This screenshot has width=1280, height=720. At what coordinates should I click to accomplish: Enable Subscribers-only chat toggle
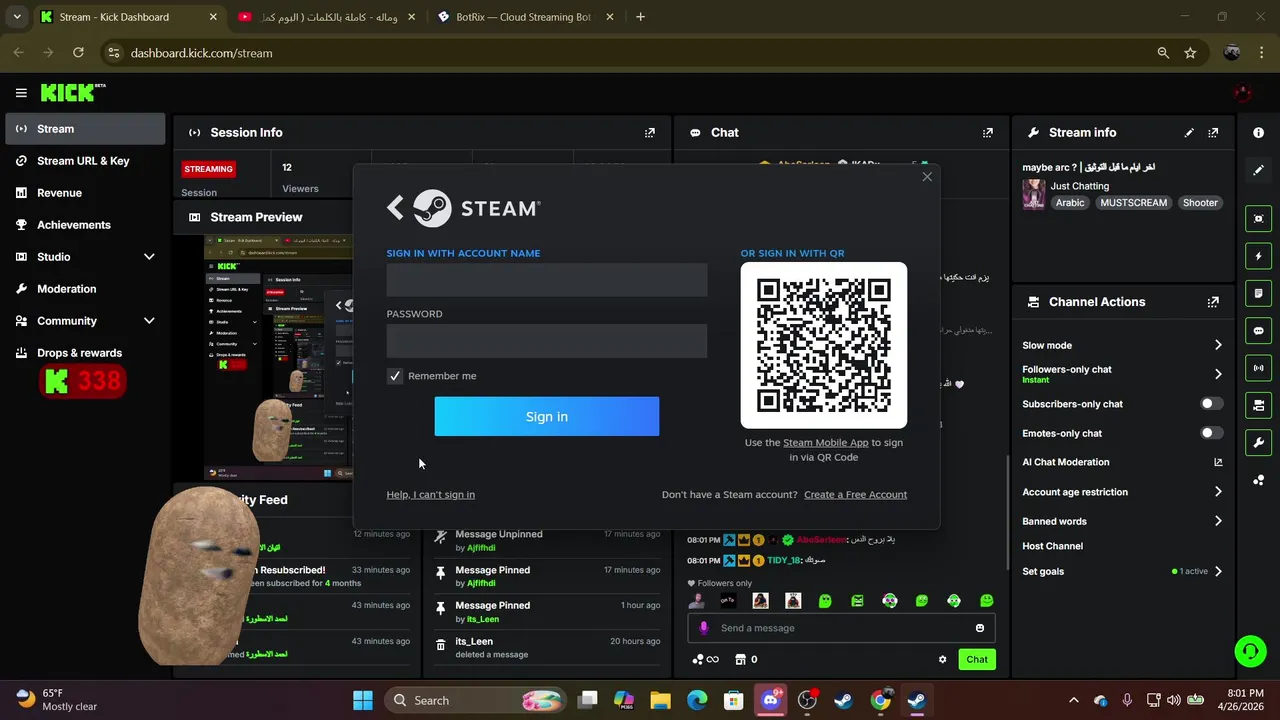[1211, 404]
